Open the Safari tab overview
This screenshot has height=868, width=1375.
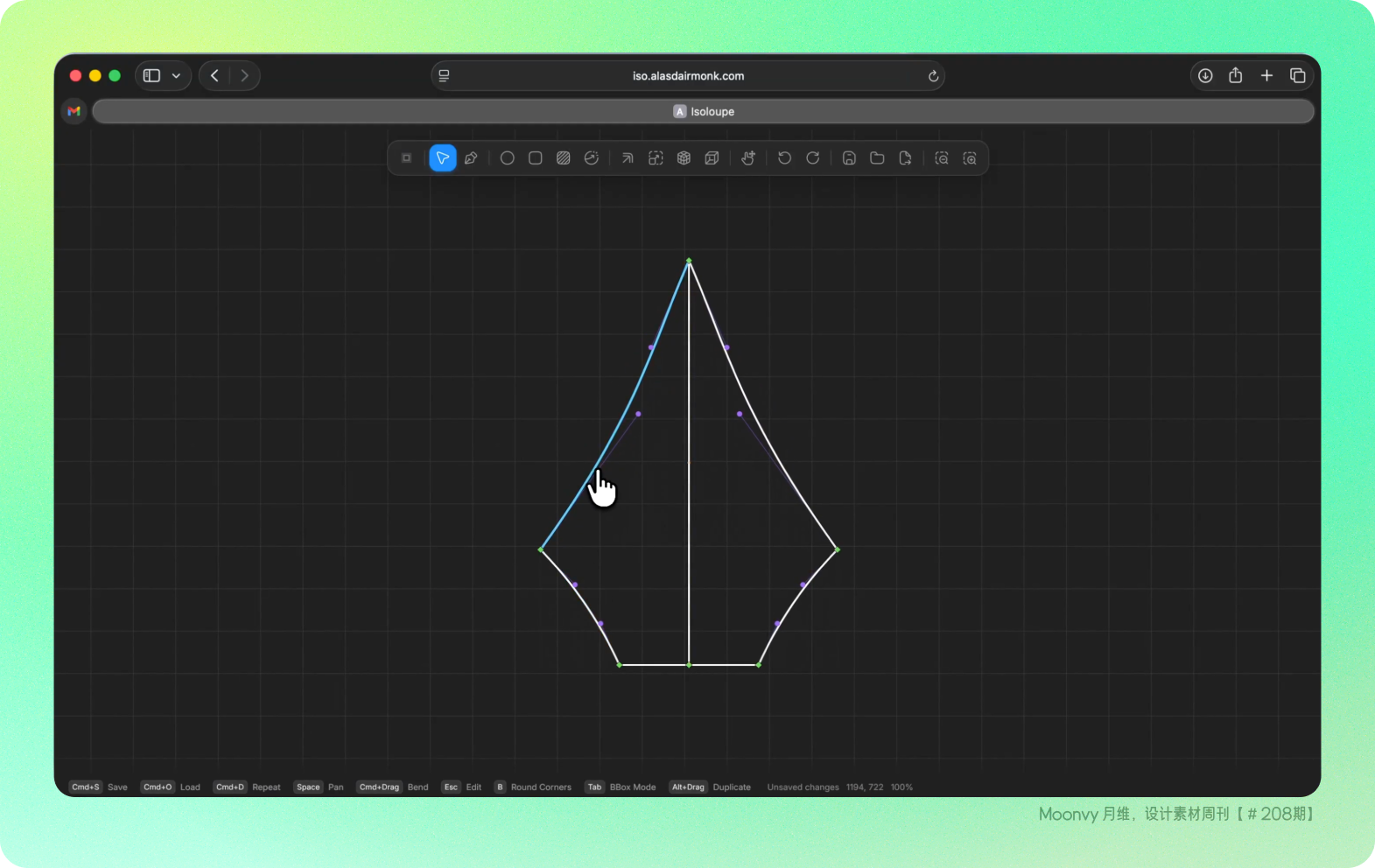pos(1297,76)
